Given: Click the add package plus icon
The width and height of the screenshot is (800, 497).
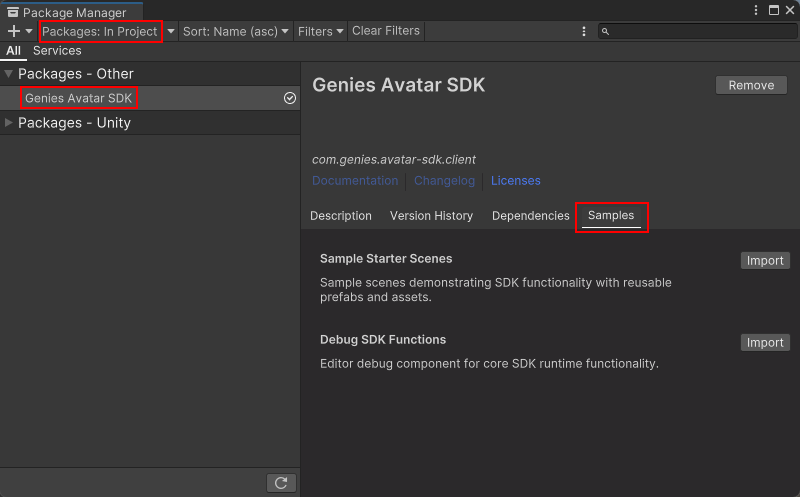Looking at the screenshot, I should (14, 31).
